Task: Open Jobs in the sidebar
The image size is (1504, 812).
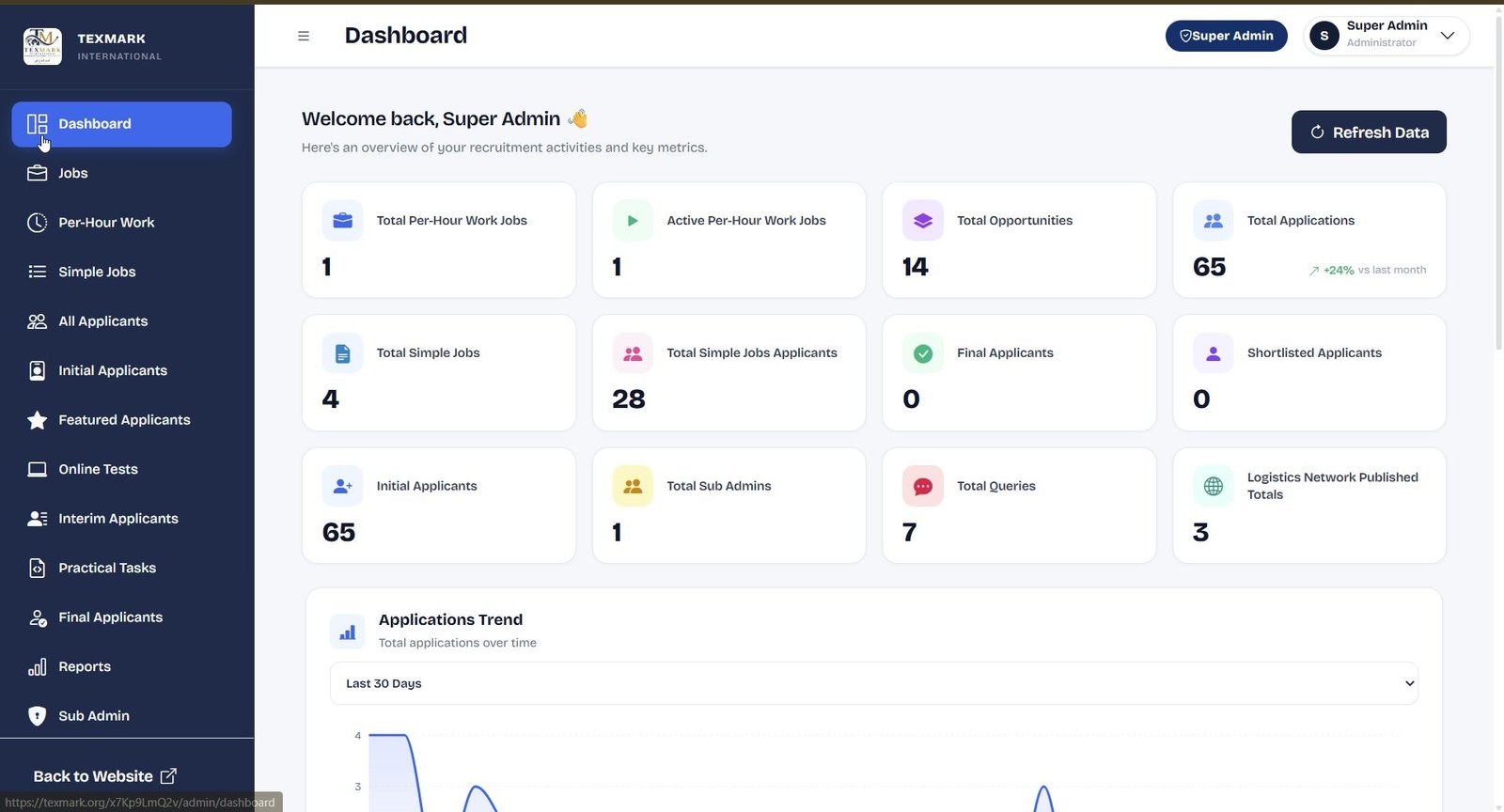Action: point(122,173)
